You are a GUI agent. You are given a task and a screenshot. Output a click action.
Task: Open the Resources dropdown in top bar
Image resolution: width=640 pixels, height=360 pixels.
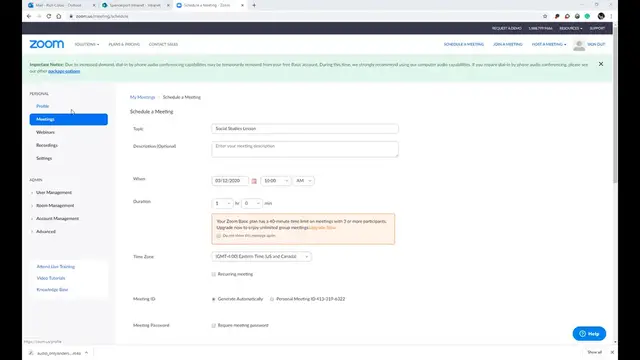tap(571, 29)
